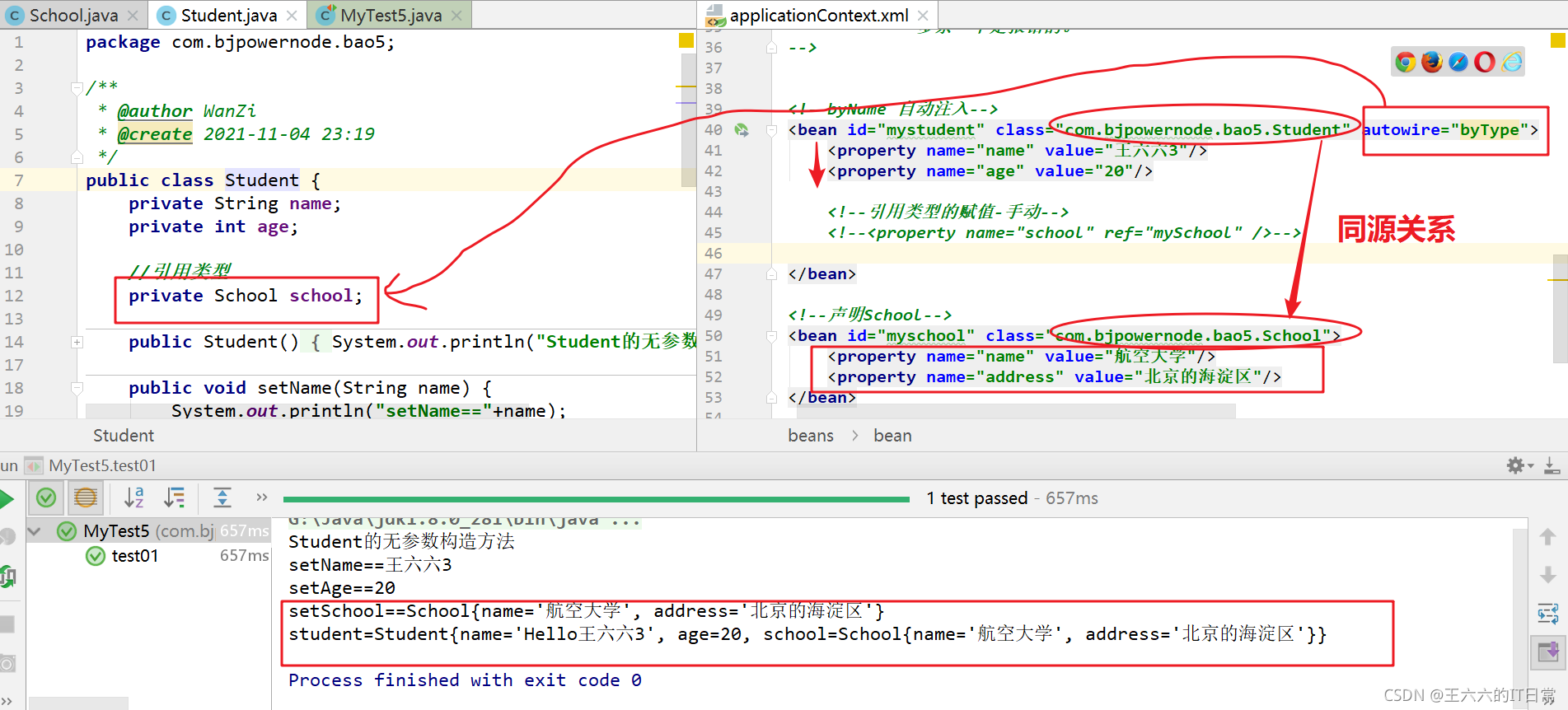Screen dimensions: 1568x710
Task: Expand more run sidebar actions
Action: [7, 701]
